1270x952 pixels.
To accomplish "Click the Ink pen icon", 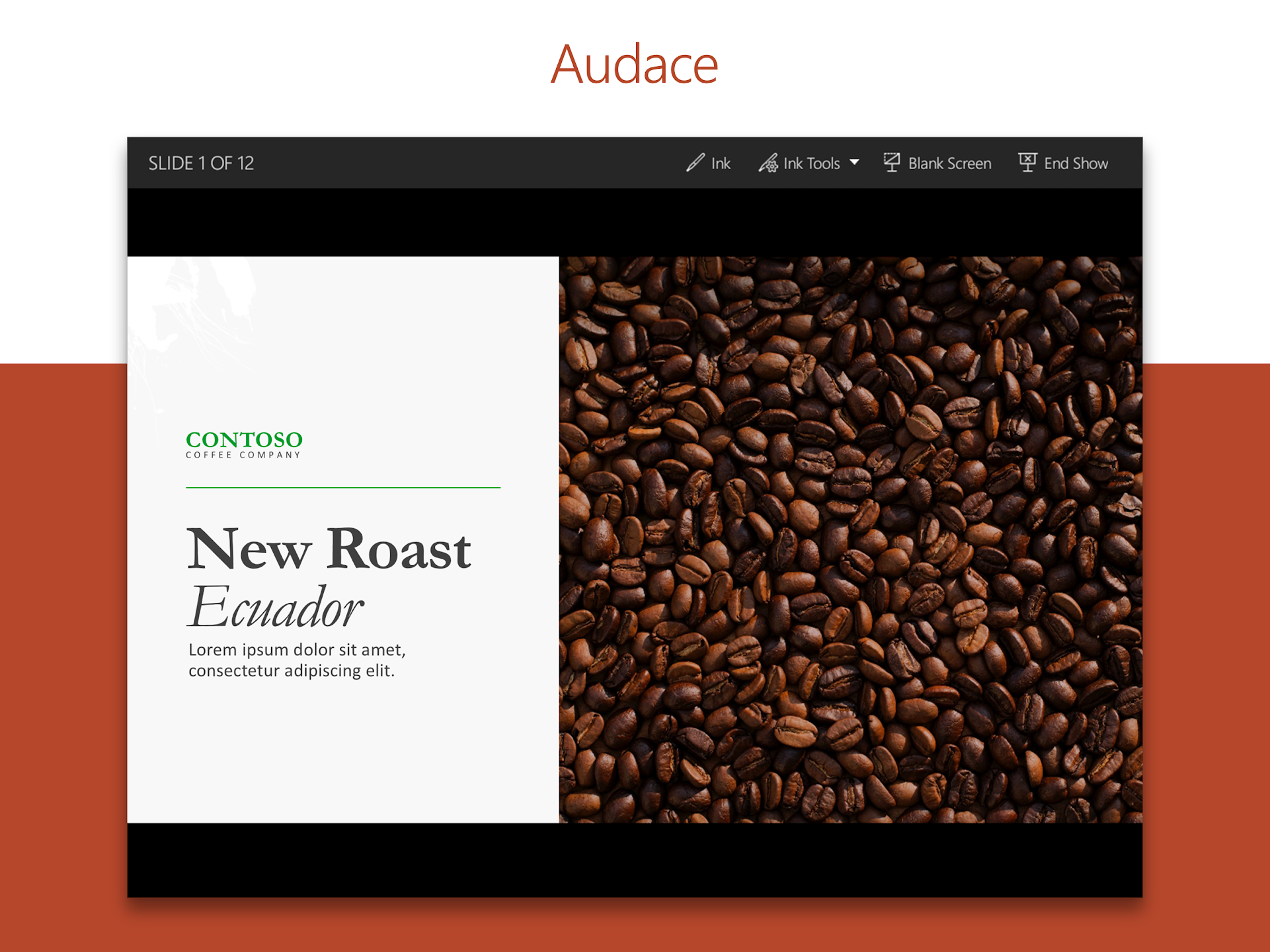I will 695,163.
